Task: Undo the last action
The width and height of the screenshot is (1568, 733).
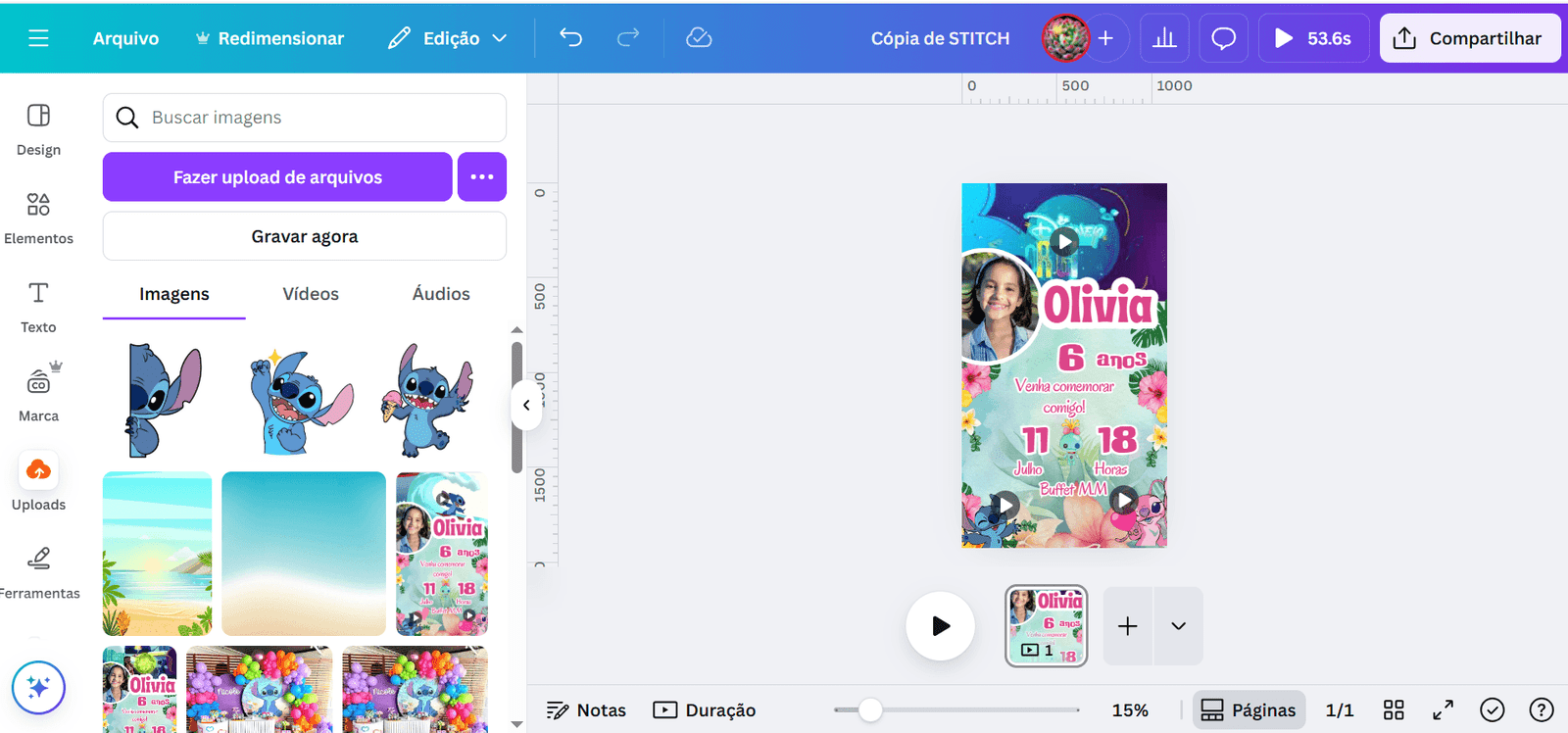Action: [x=571, y=38]
